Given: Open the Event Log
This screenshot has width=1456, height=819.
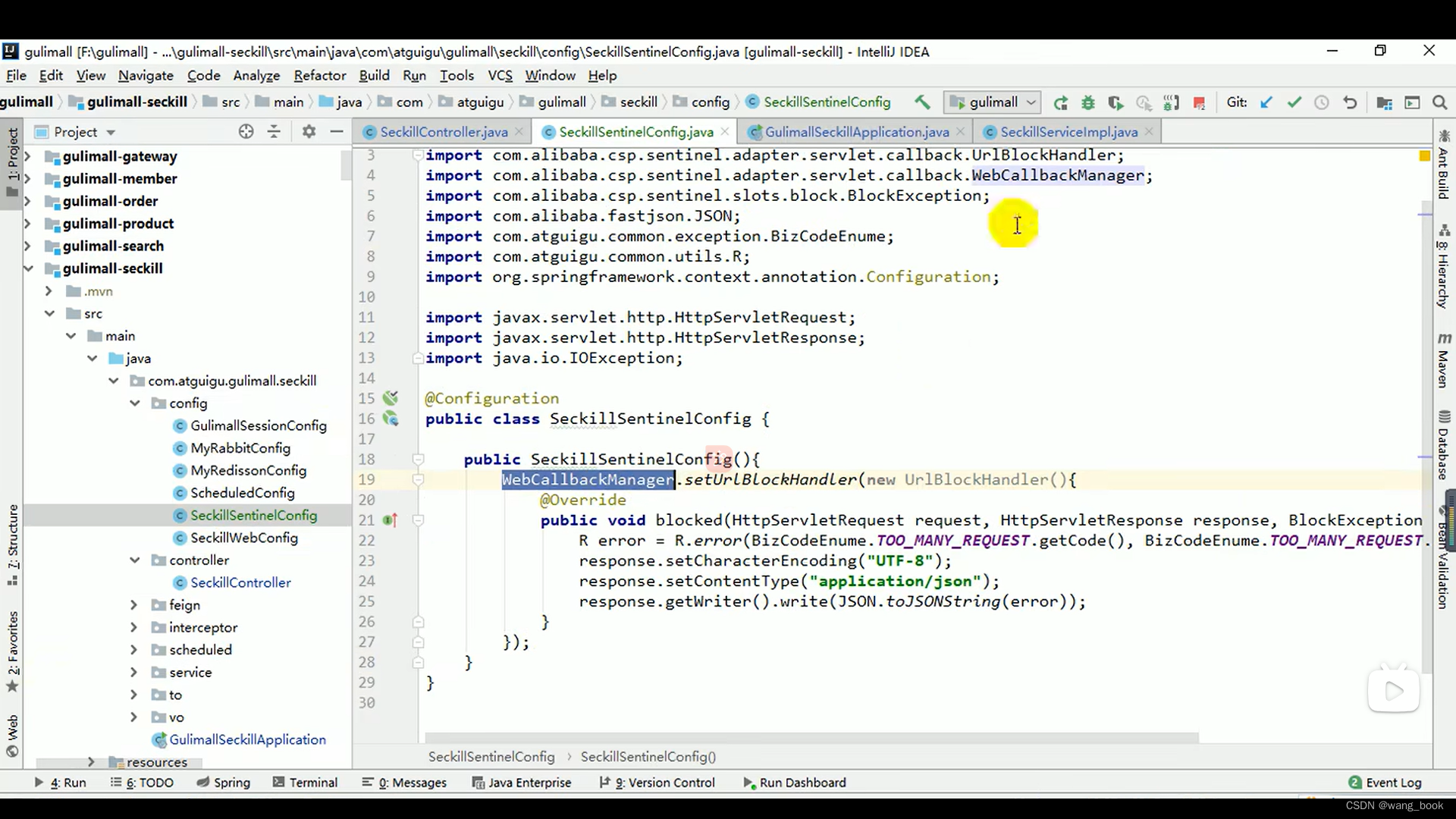Looking at the screenshot, I should (x=1385, y=783).
